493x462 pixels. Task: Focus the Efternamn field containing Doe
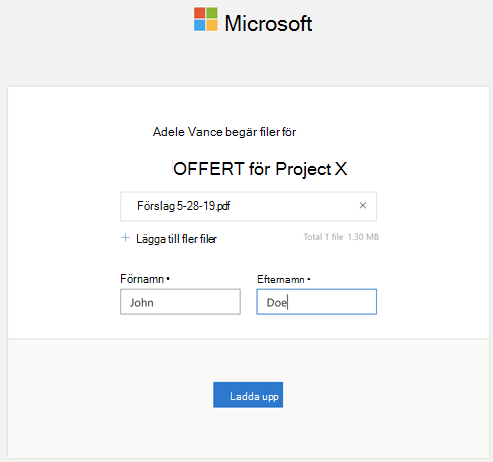click(317, 302)
